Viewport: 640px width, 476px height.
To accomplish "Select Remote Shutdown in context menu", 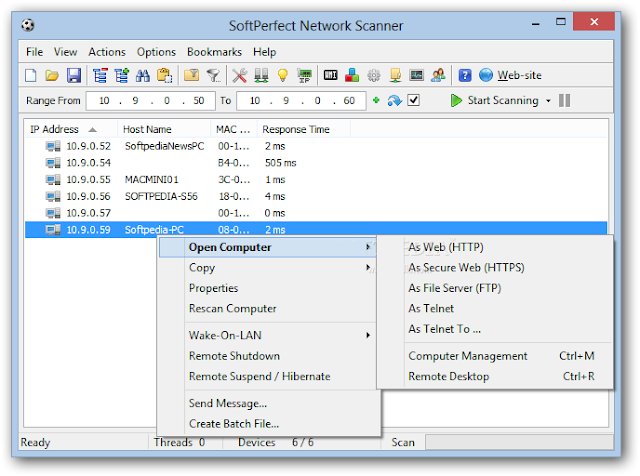I will click(x=268, y=356).
